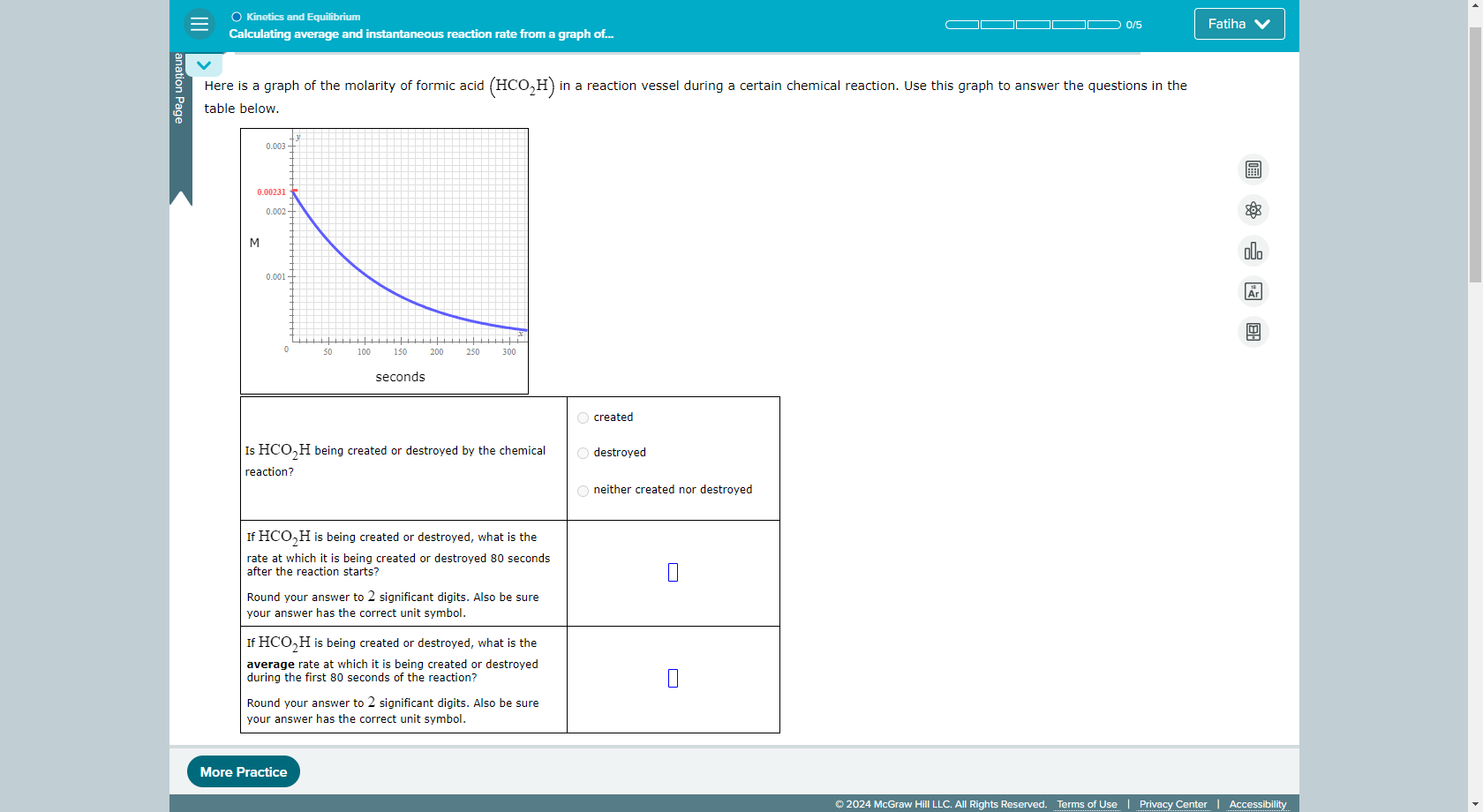Open the Terms of Use link
This screenshot has height=812, width=1483.
[x=1087, y=804]
